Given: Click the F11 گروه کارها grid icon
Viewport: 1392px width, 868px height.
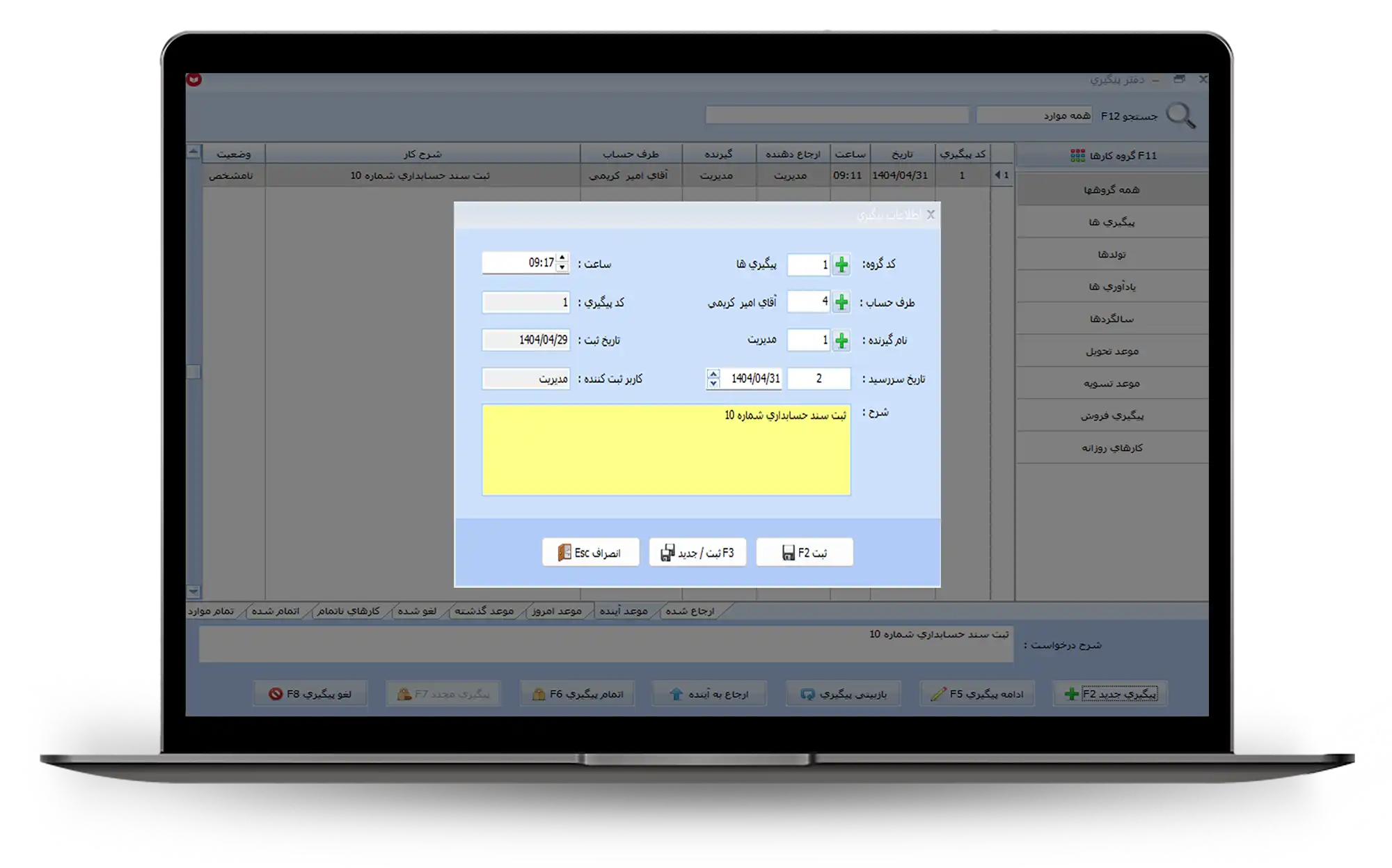Looking at the screenshot, I should point(1077,155).
